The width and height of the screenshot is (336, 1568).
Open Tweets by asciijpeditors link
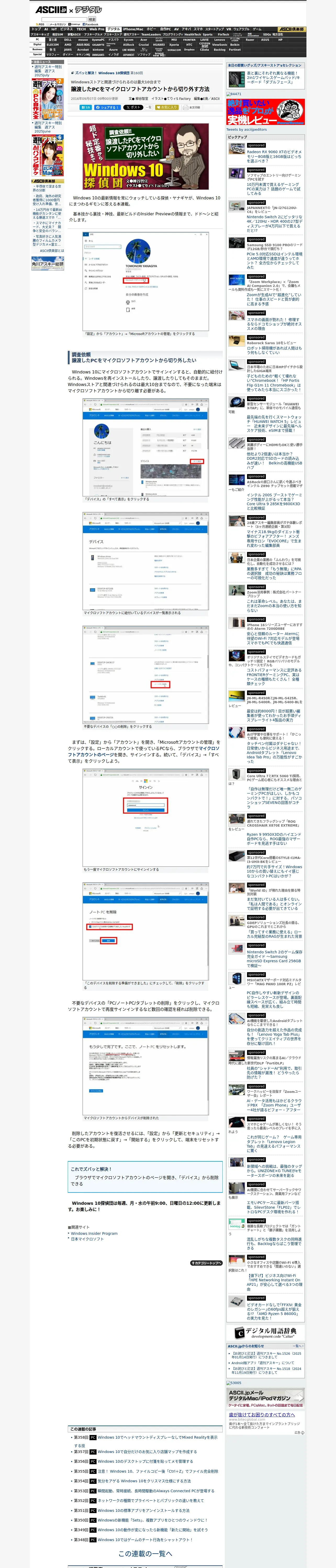click(x=246, y=130)
